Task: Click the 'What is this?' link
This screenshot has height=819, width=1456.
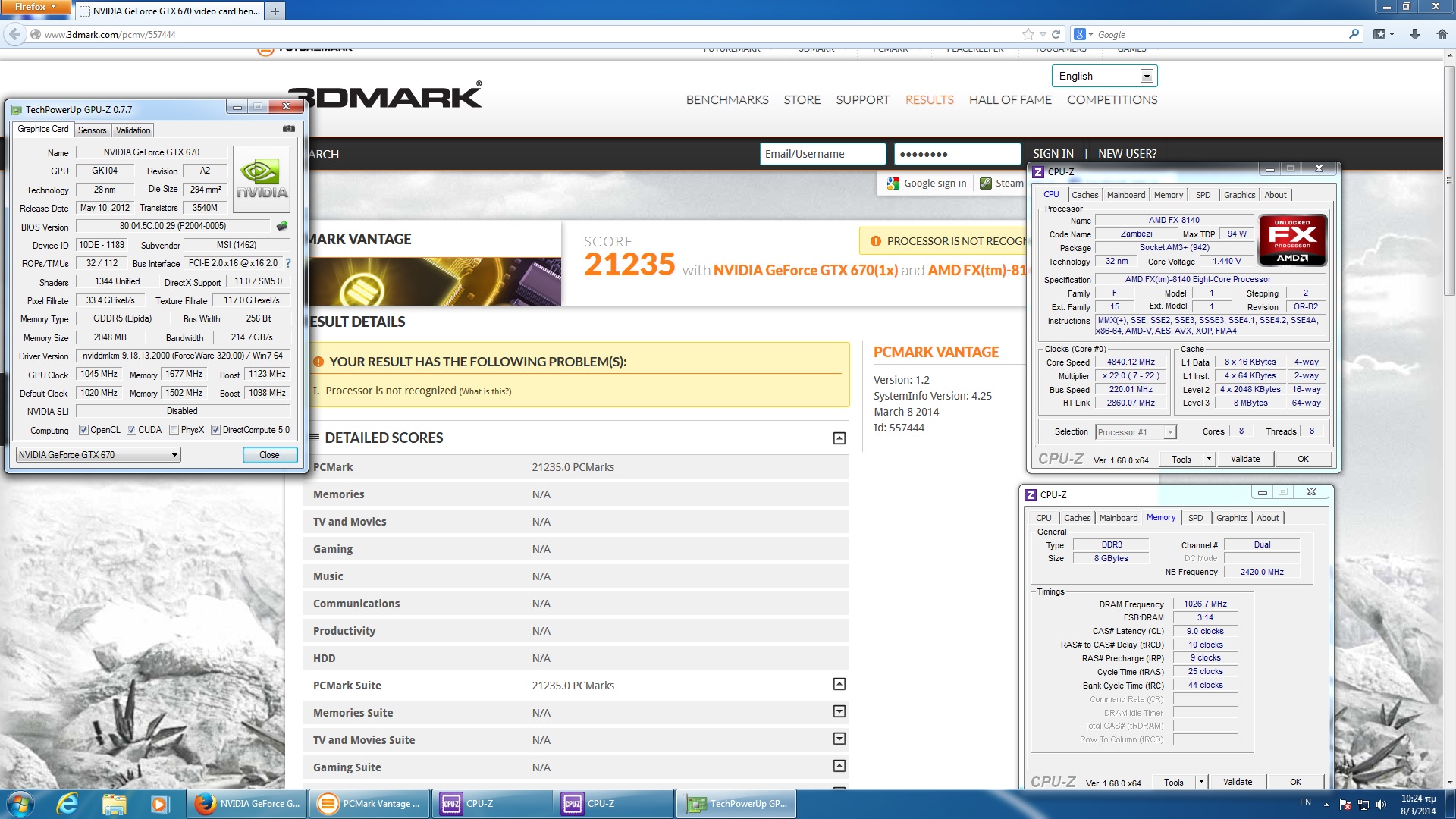Action: click(x=485, y=391)
